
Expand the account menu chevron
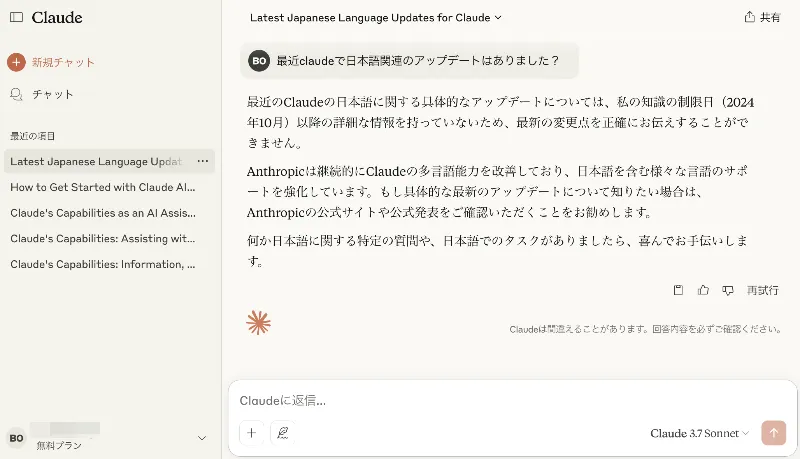pos(202,438)
